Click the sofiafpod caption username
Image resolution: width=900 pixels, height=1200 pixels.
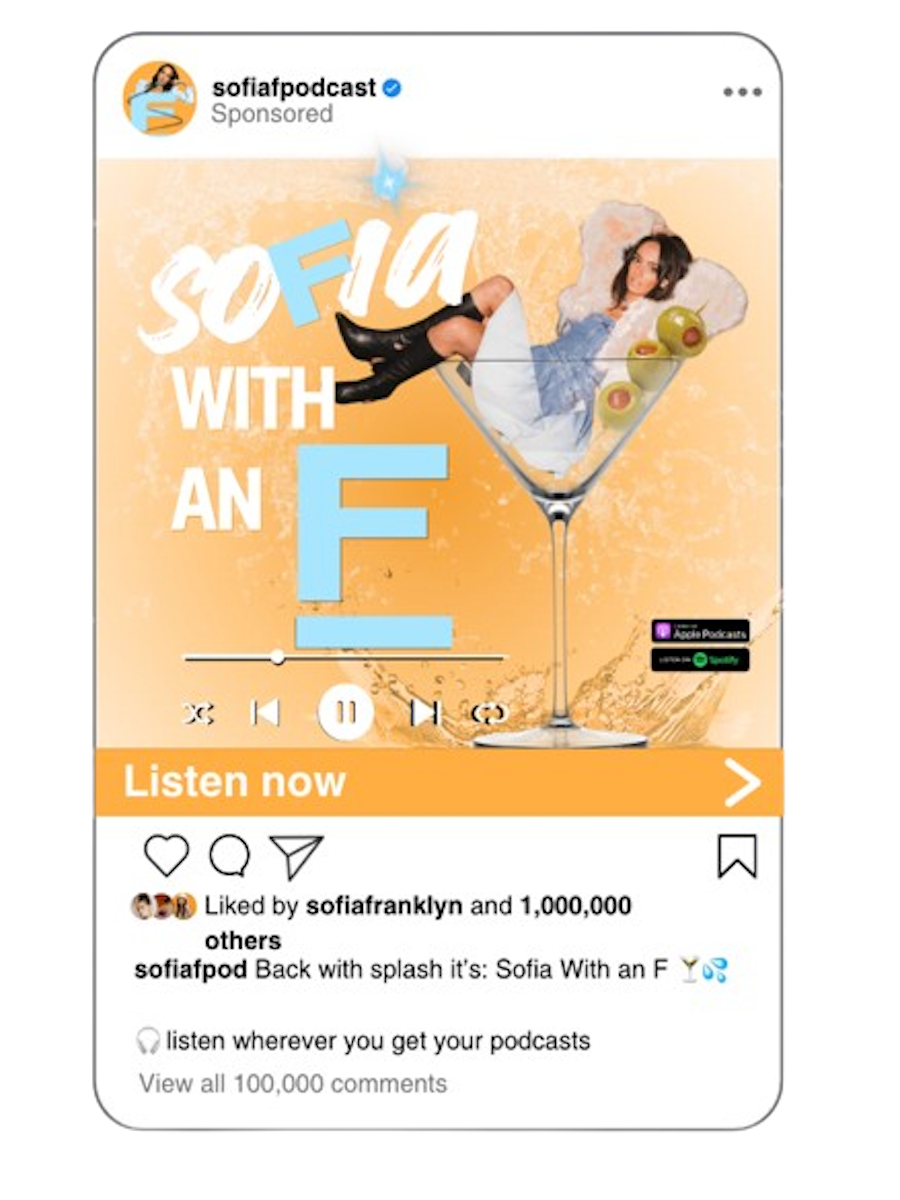point(191,970)
